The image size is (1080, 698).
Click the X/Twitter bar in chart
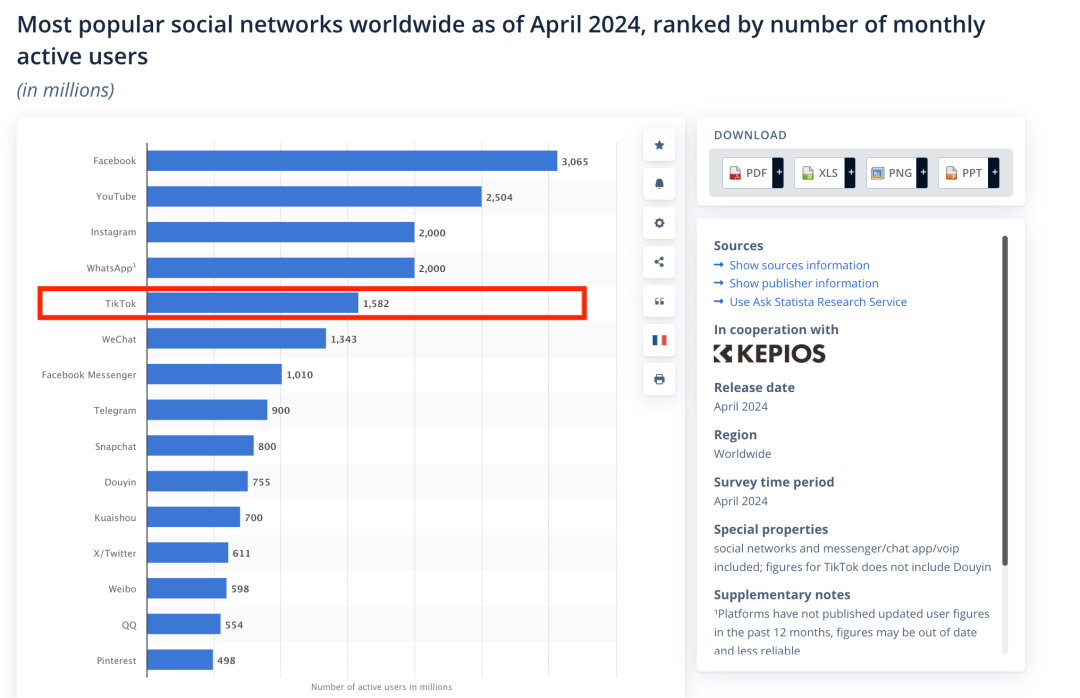tap(187, 553)
